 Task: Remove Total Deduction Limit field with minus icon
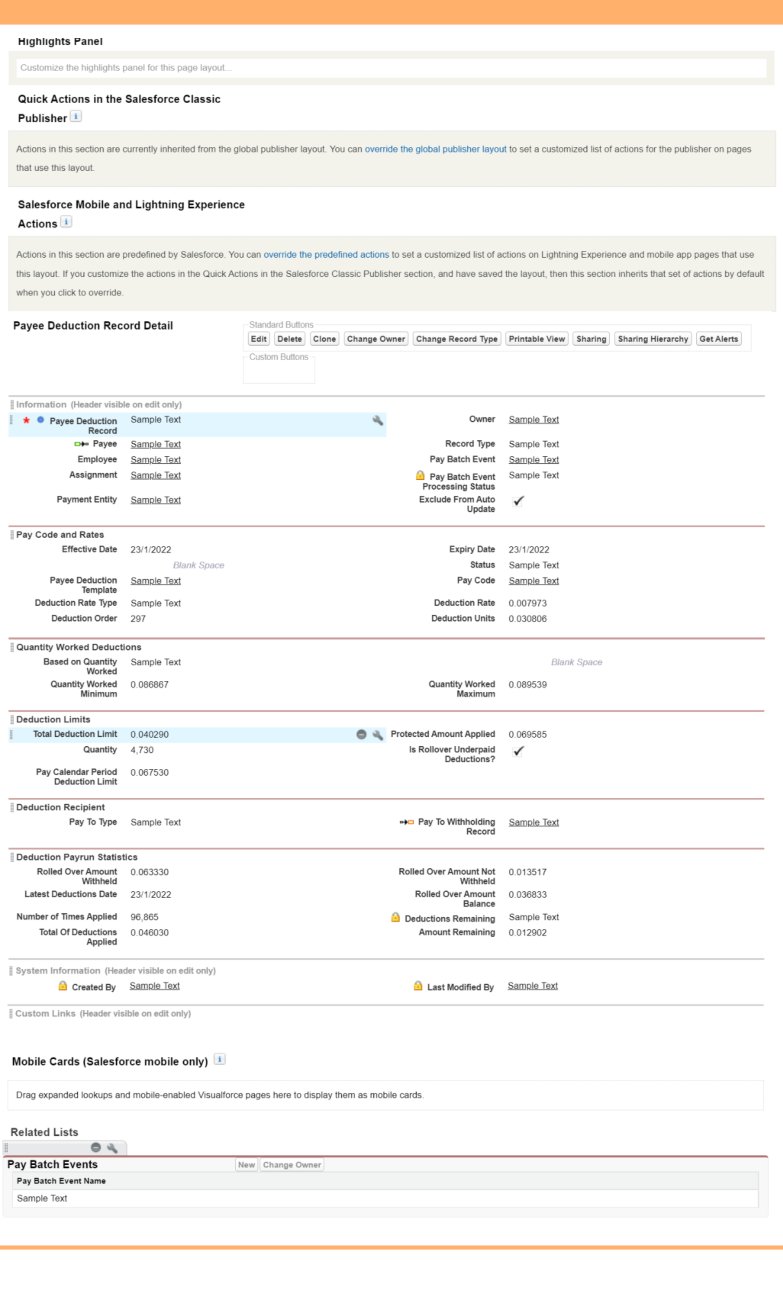coord(362,735)
